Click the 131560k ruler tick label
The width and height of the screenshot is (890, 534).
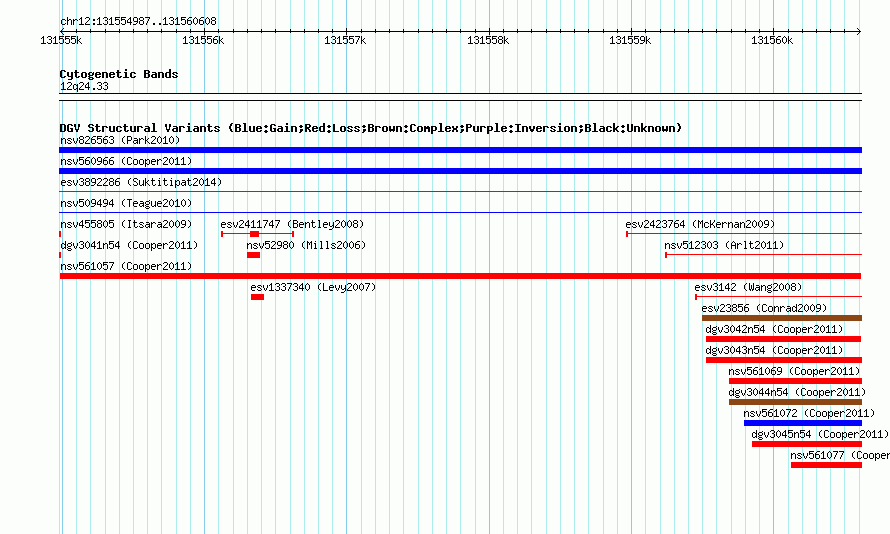[772, 40]
